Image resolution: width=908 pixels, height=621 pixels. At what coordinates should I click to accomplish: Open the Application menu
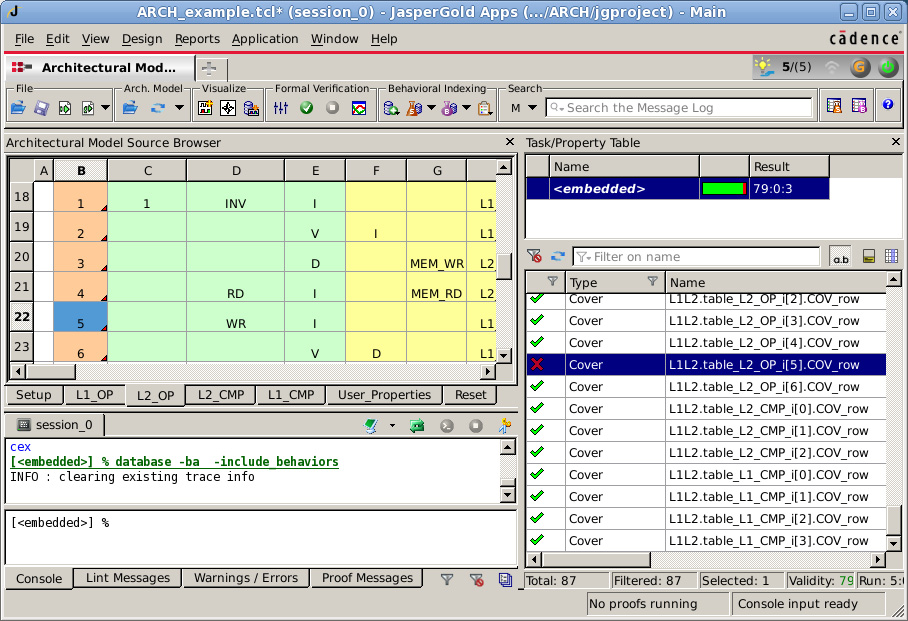[265, 39]
